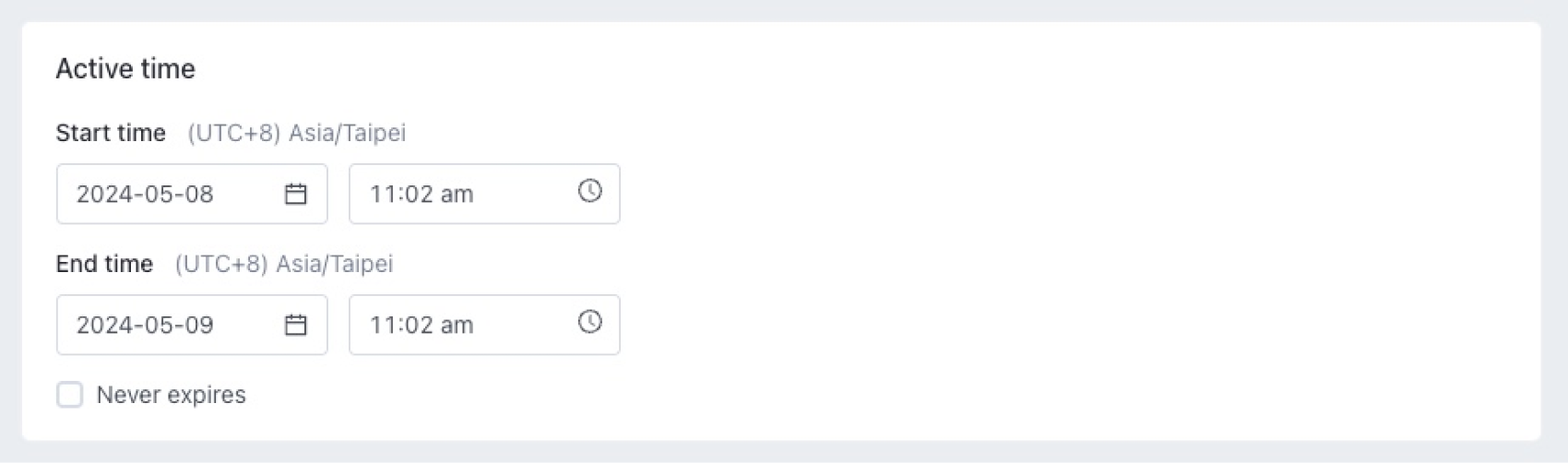Click the Asia/Taipei timezone beside End time
The image size is (1568, 463).
click(334, 264)
